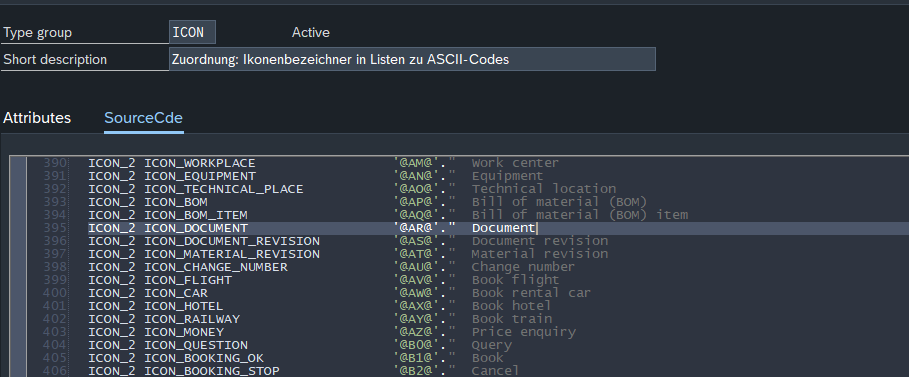Click the Type group ICON field

click(192, 32)
